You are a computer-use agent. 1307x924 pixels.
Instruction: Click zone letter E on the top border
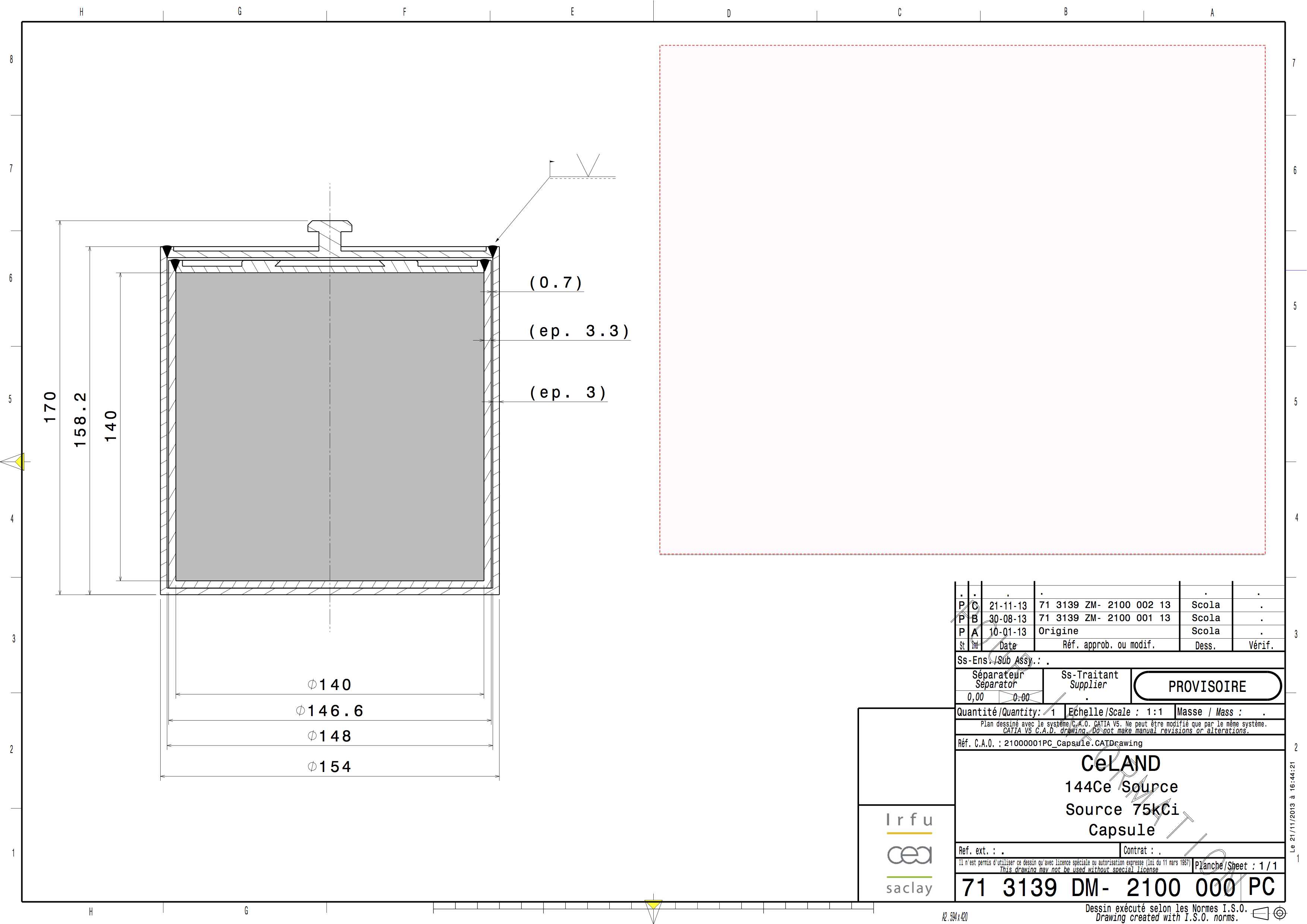point(572,12)
